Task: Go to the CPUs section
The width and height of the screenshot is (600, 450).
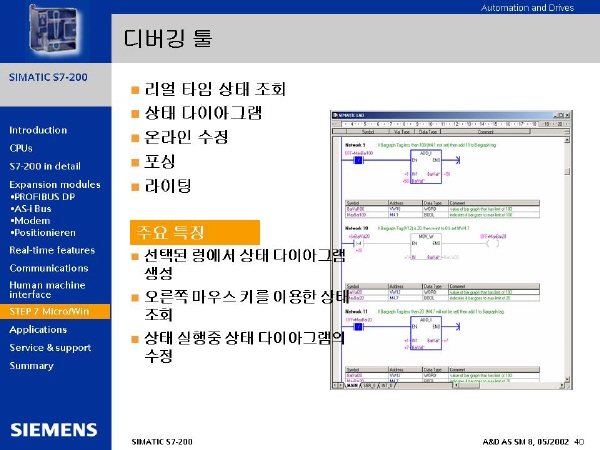Action: 21,148
